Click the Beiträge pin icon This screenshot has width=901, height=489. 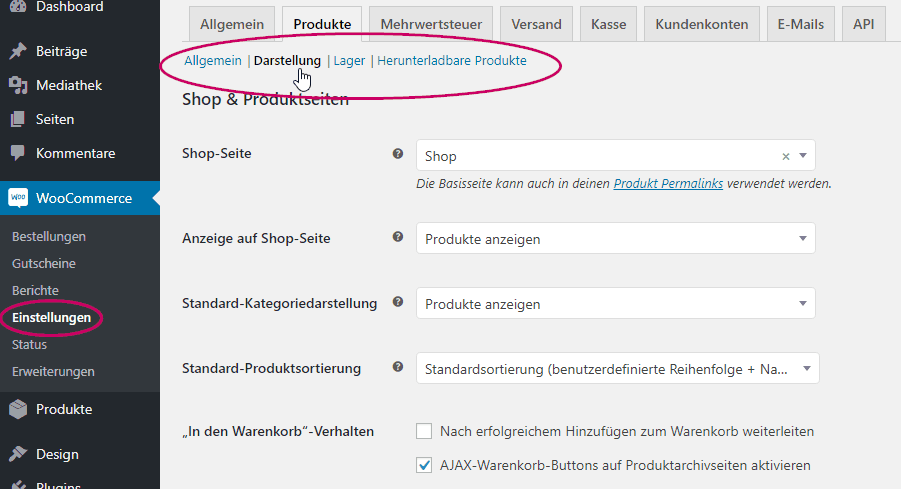18,51
